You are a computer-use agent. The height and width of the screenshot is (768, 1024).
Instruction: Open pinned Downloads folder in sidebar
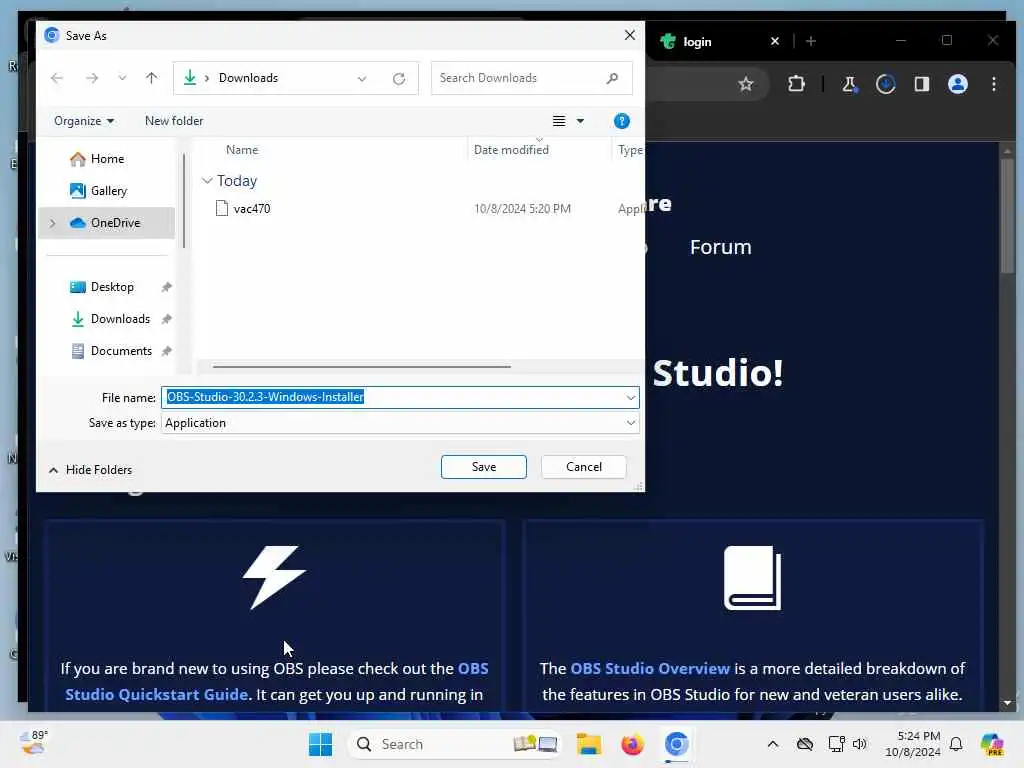pos(120,319)
